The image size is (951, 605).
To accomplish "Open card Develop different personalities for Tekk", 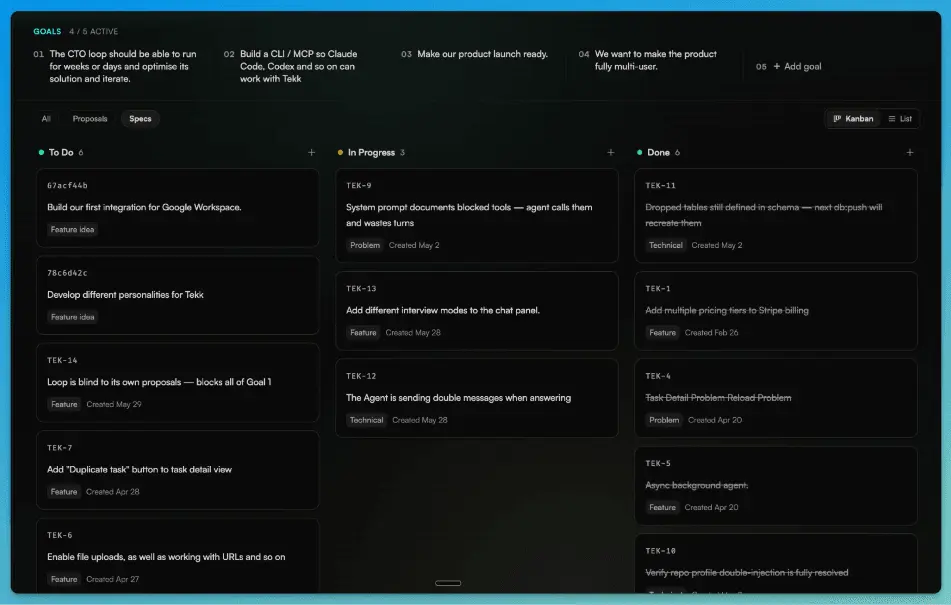I will pyautogui.click(x=178, y=295).
